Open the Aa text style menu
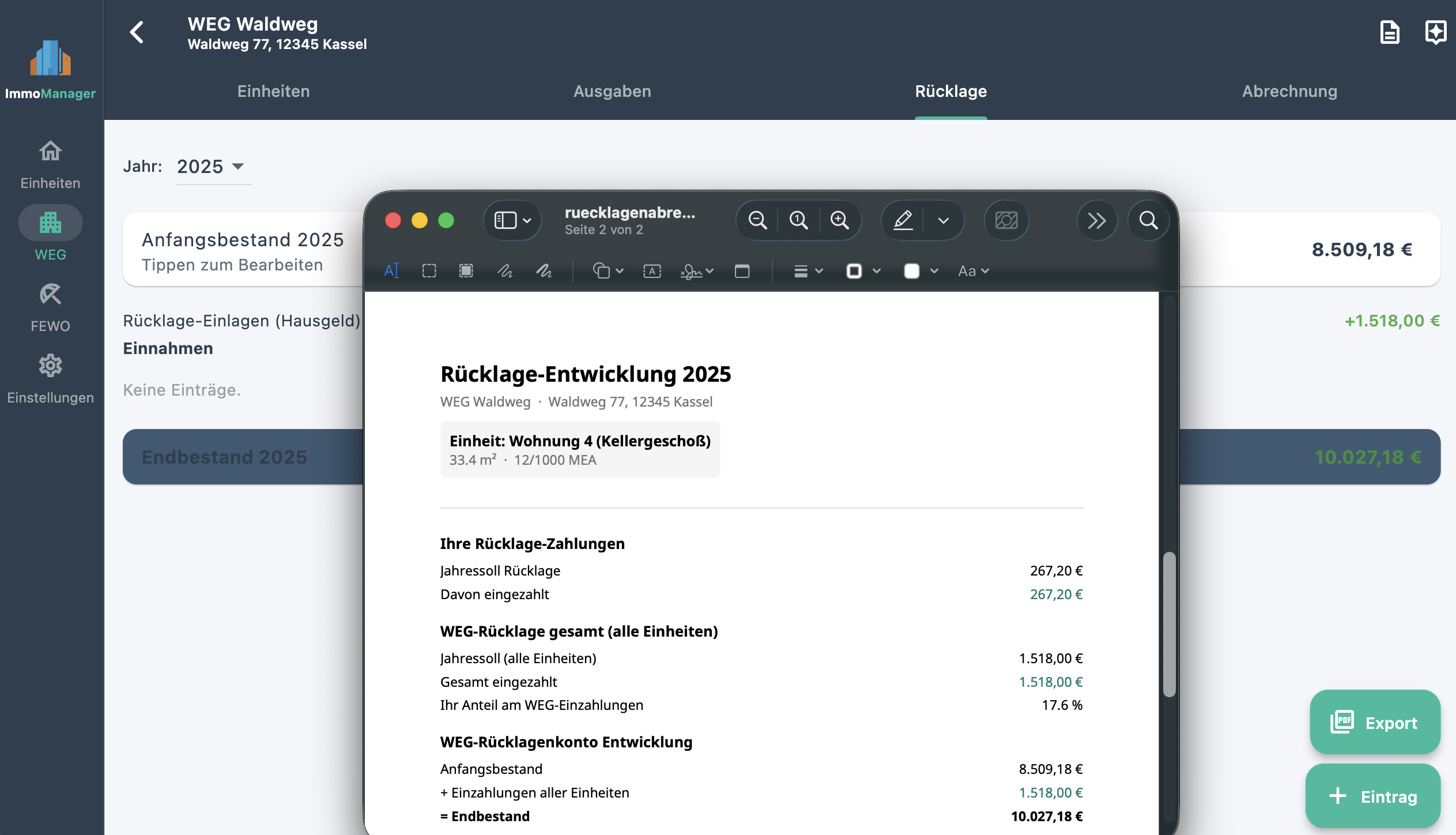 974,270
